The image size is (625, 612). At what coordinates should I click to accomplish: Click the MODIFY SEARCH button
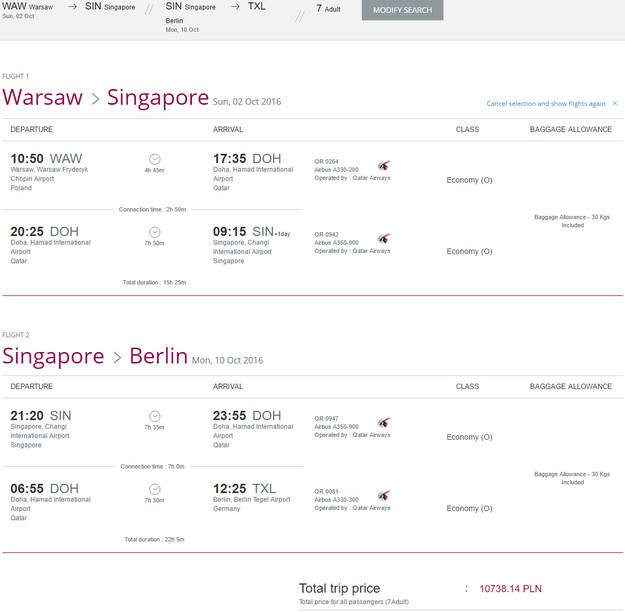pyautogui.click(x=402, y=10)
